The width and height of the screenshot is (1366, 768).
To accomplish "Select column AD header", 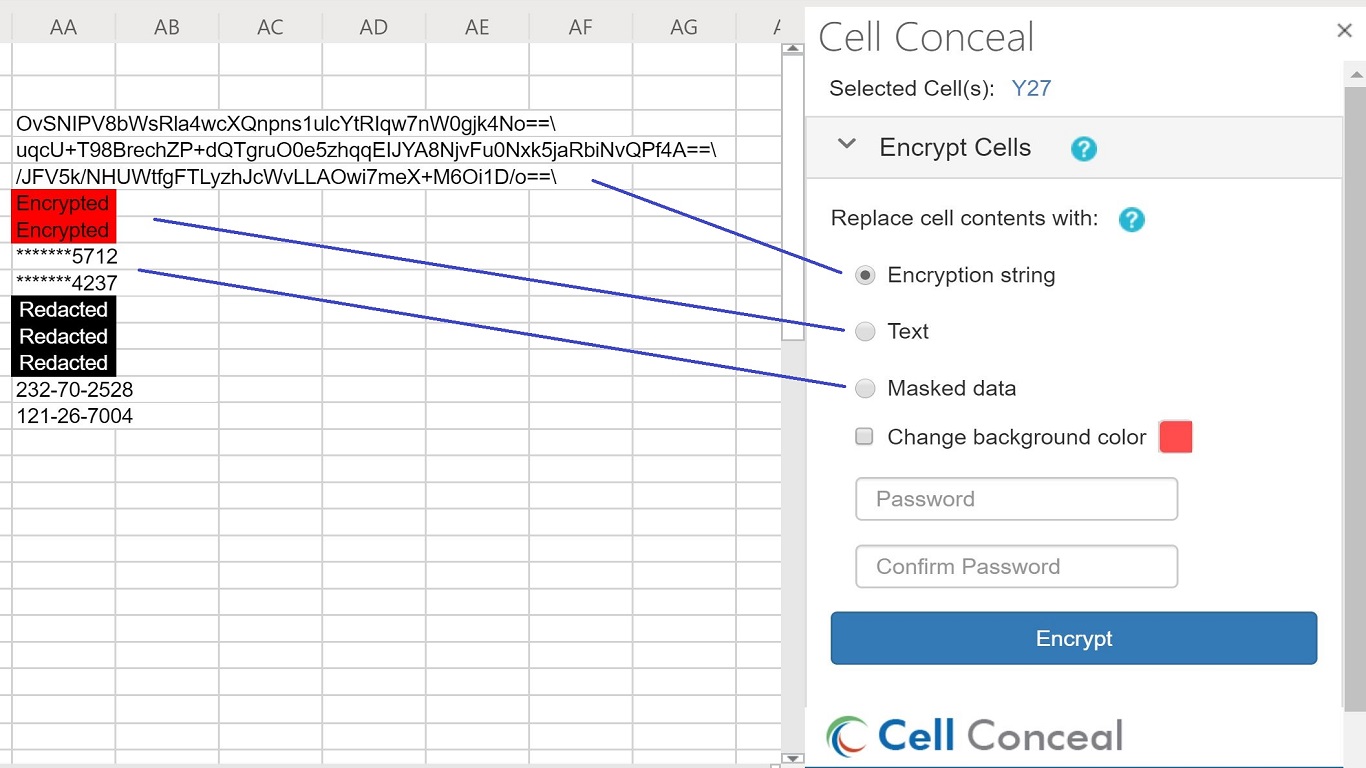I will coord(374,27).
